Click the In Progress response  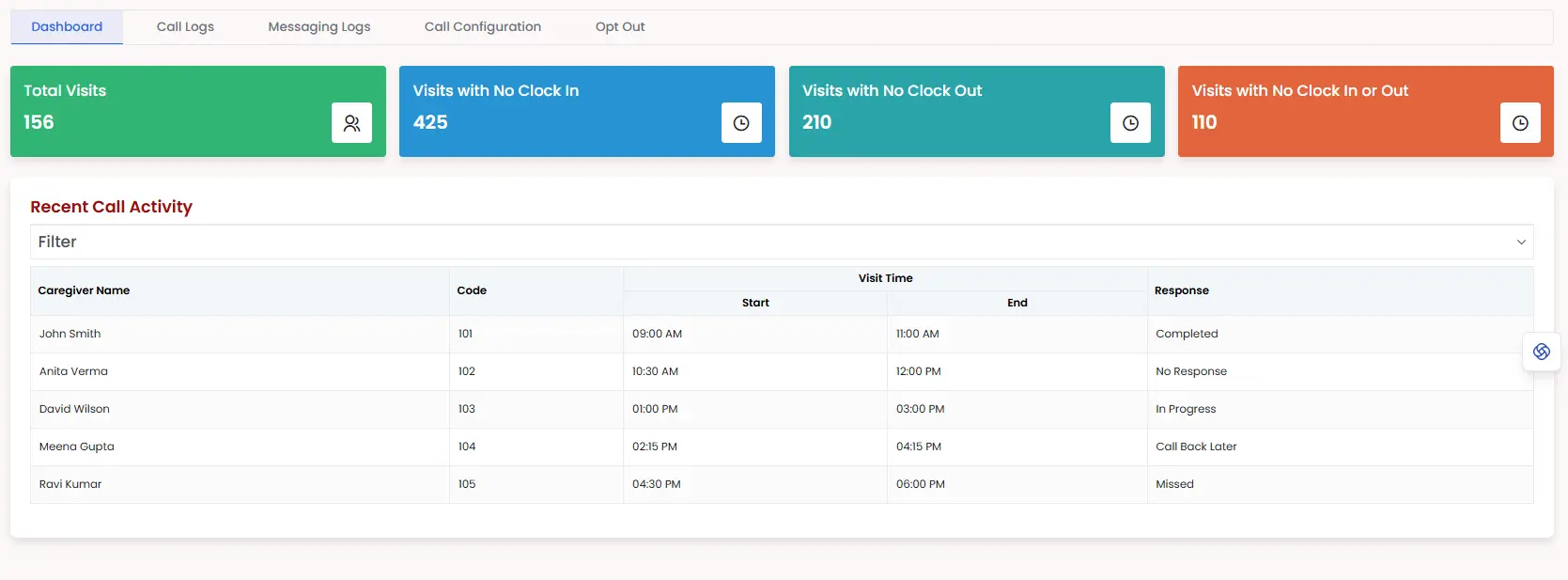click(1186, 409)
